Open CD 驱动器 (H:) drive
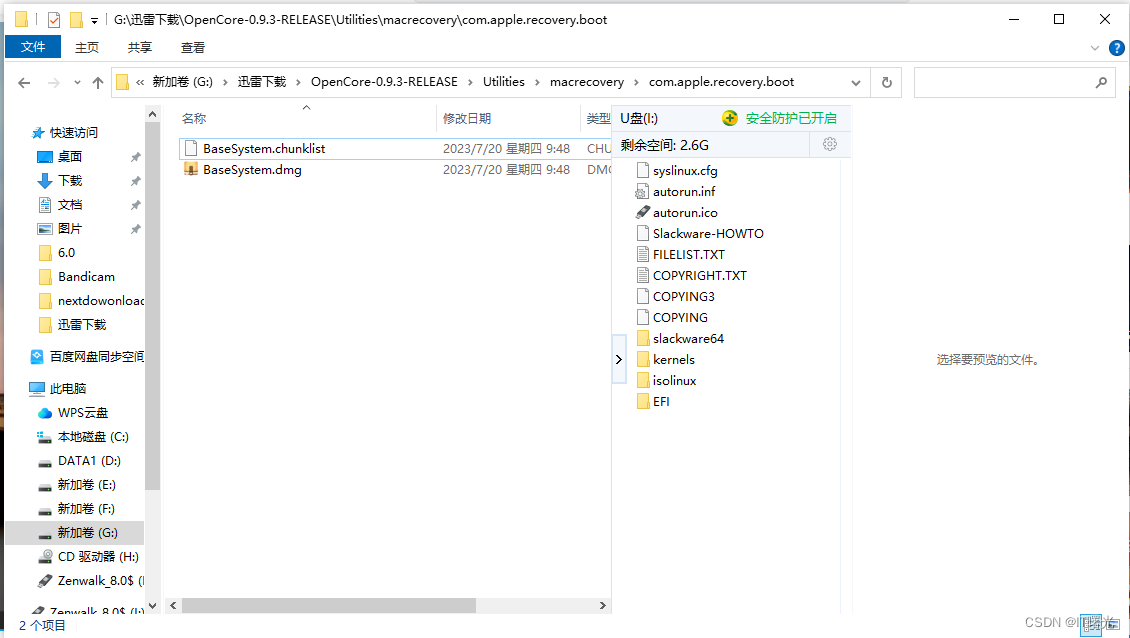Screen dimensions: 1130x638 98,557
